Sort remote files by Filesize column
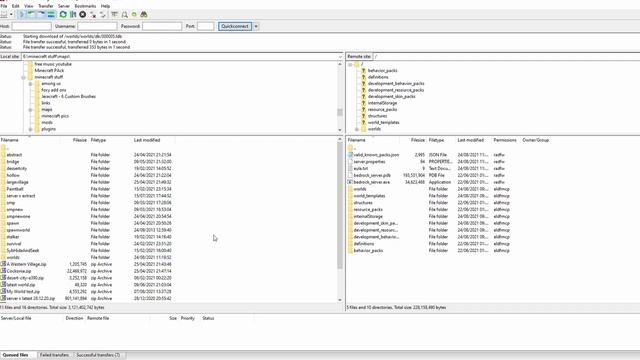The image size is (640, 360). coord(417,140)
